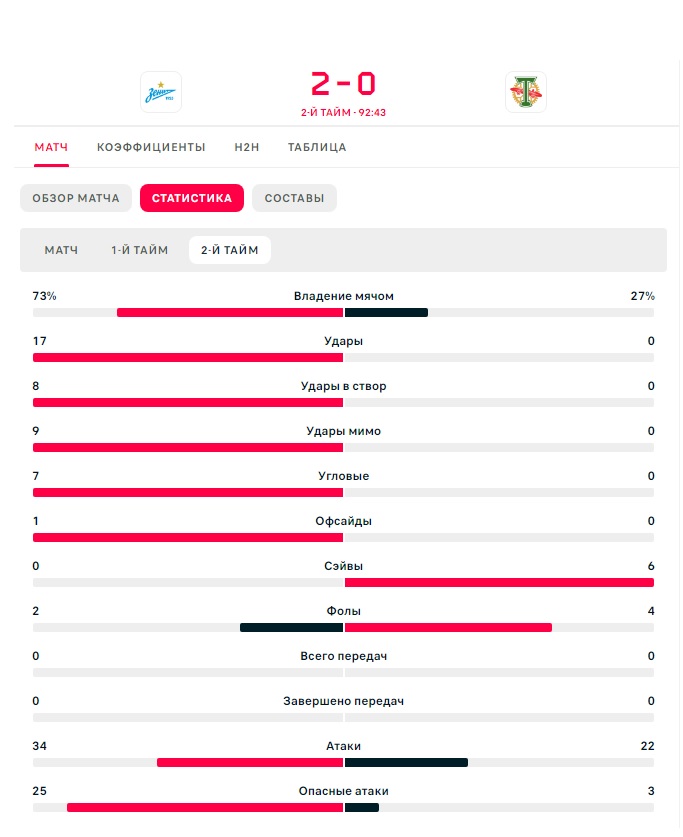Click the Удары stat label
The width and height of the screenshot is (683, 837).
pyautogui.click(x=344, y=341)
